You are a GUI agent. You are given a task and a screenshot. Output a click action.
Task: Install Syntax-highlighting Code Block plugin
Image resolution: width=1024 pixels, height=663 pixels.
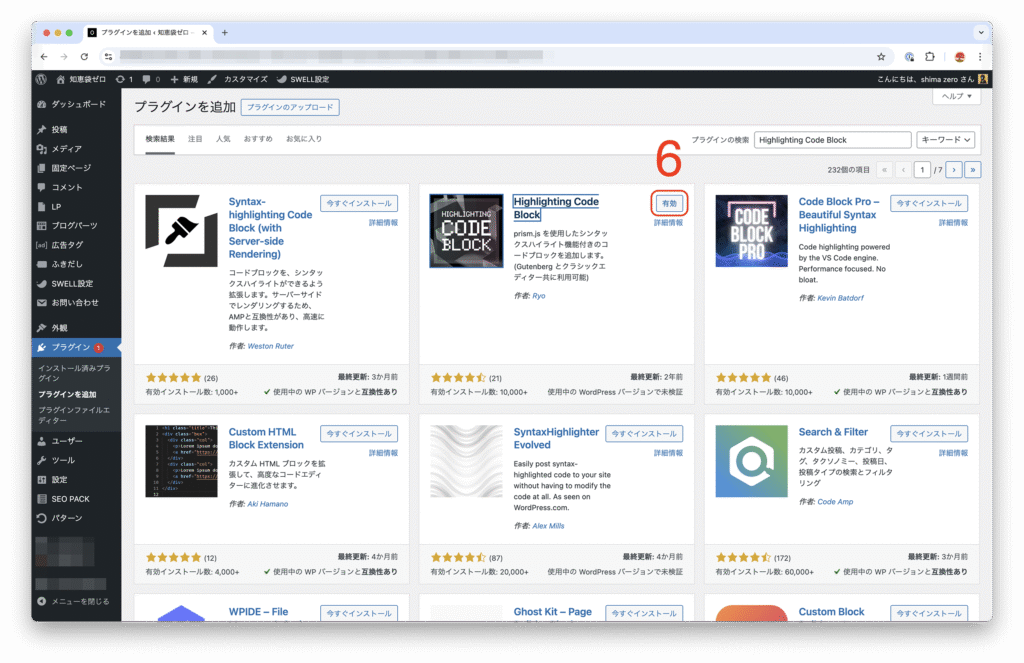click(x=359, y=203)
